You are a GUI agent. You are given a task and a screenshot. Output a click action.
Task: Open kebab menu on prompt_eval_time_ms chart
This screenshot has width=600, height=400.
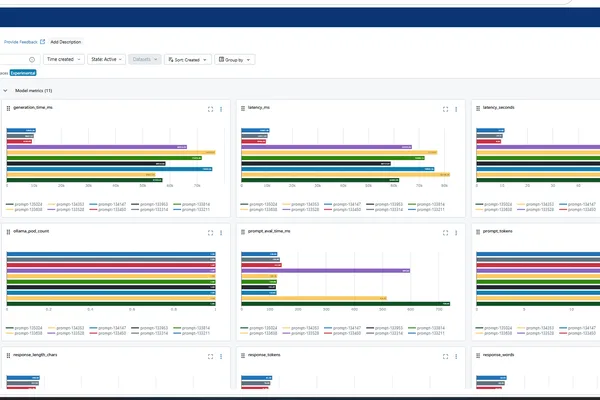[456, 233]
